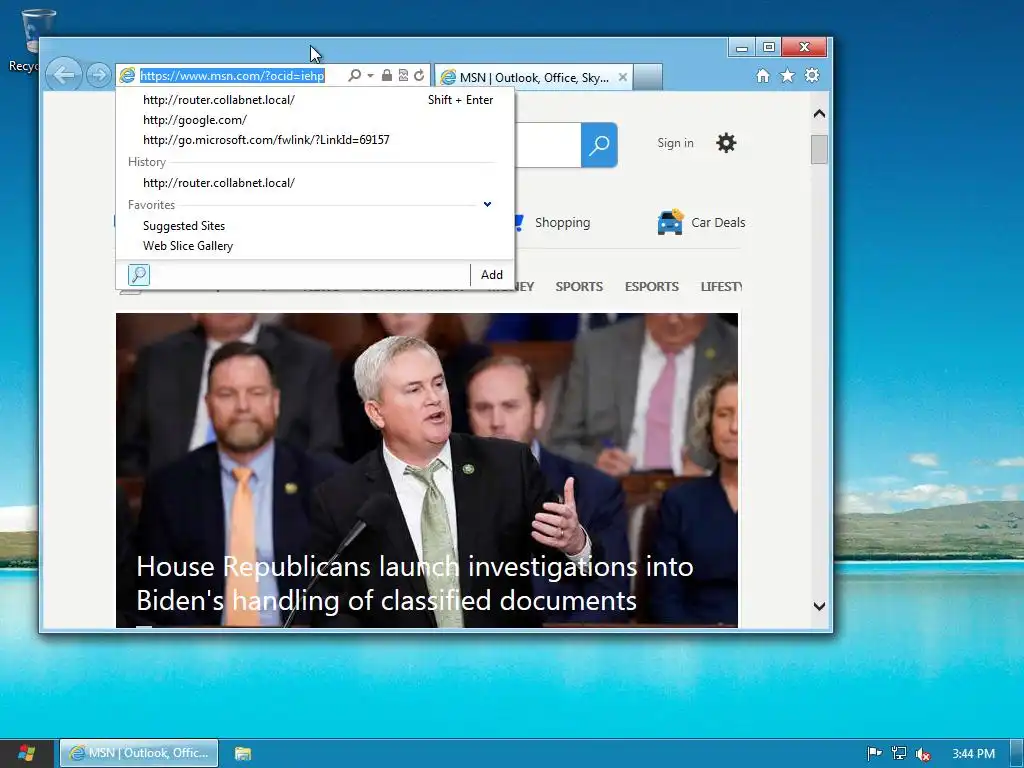
Task: Minimize the Internet Explorer window
Action: 741,47
